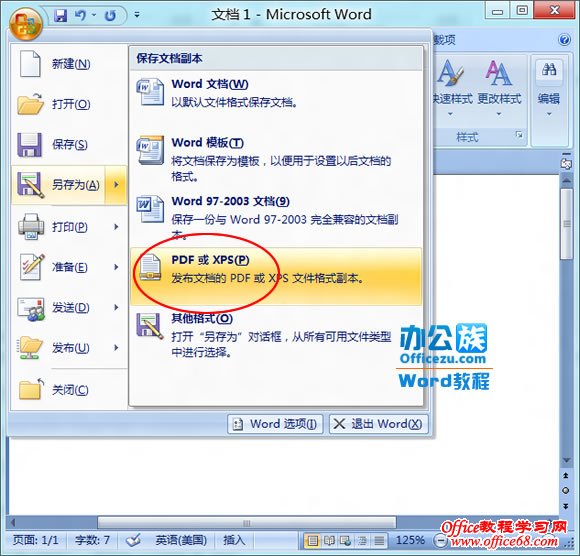Choose Word 97-2003 文档(9) save option

coord(276,218)
